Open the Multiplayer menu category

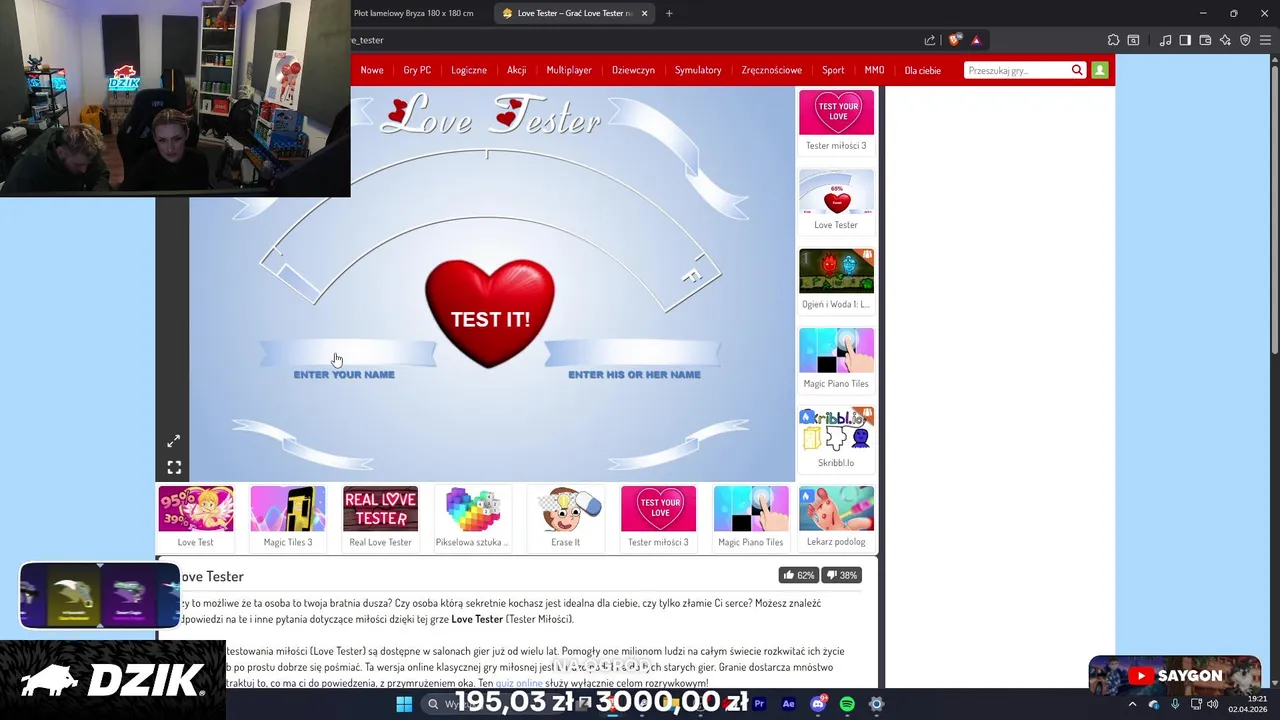pyautogui.click(x=569, y=70)
